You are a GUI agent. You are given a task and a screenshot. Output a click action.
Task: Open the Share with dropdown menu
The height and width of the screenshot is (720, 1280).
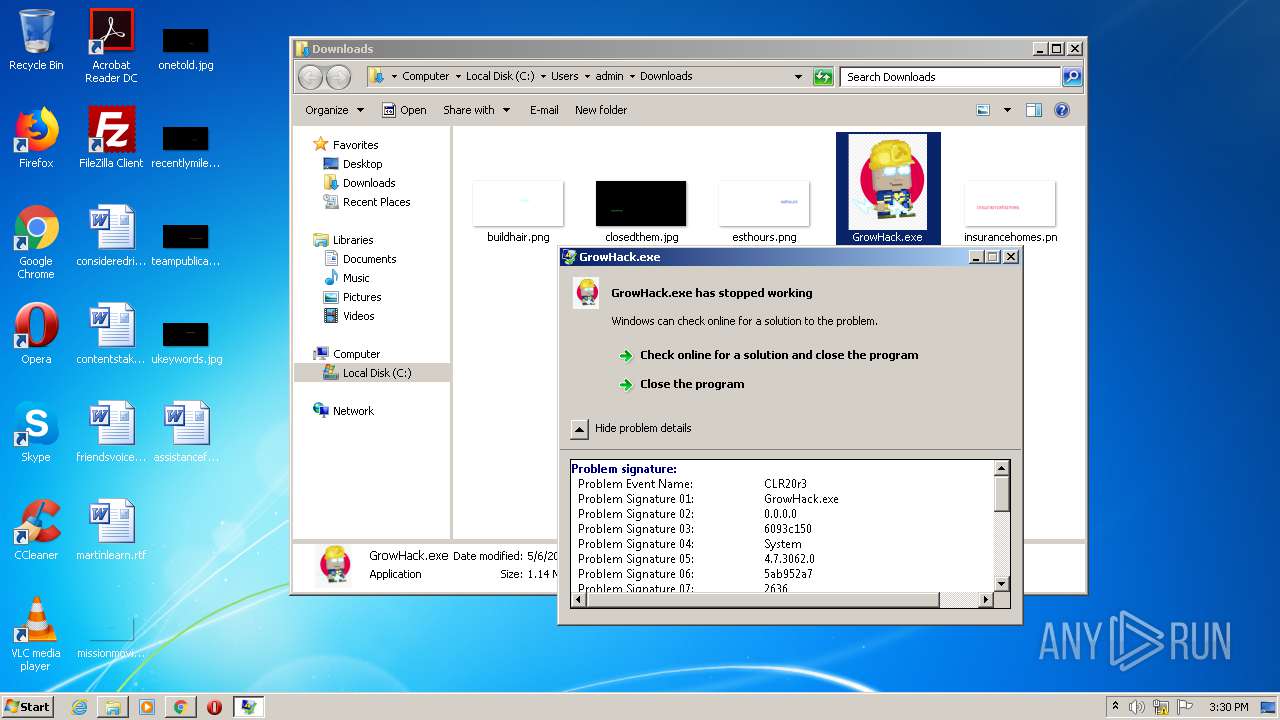tap(477, 110)
